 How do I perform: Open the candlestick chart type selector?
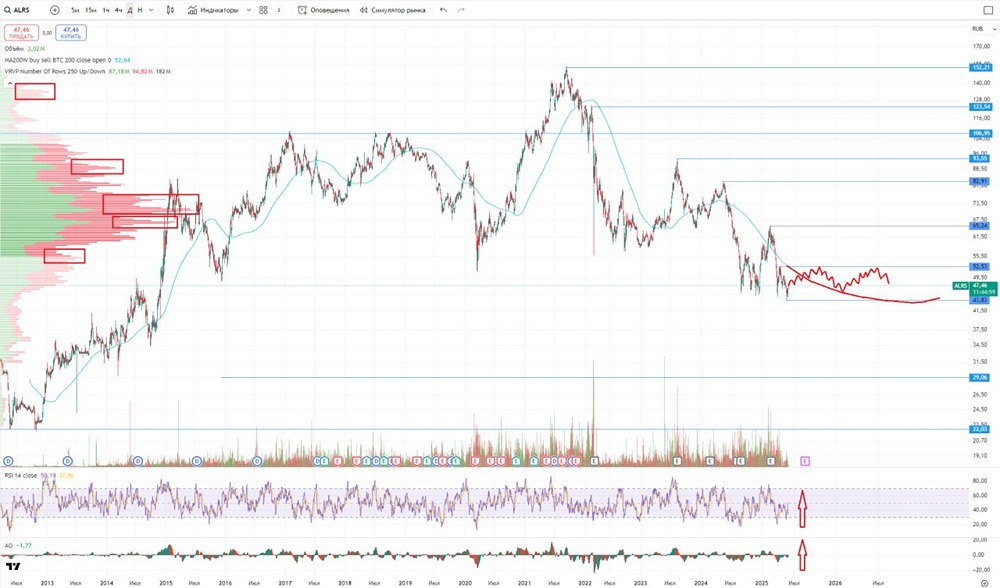click(170, 10)
